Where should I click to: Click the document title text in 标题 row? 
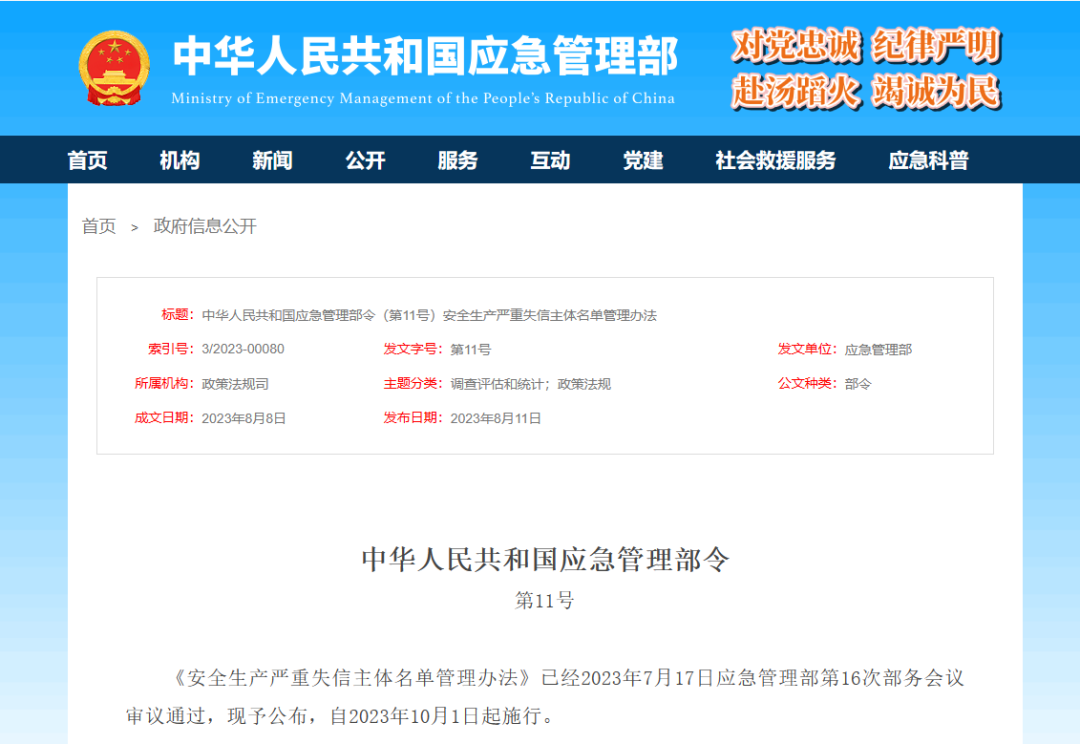pos(429,316)
